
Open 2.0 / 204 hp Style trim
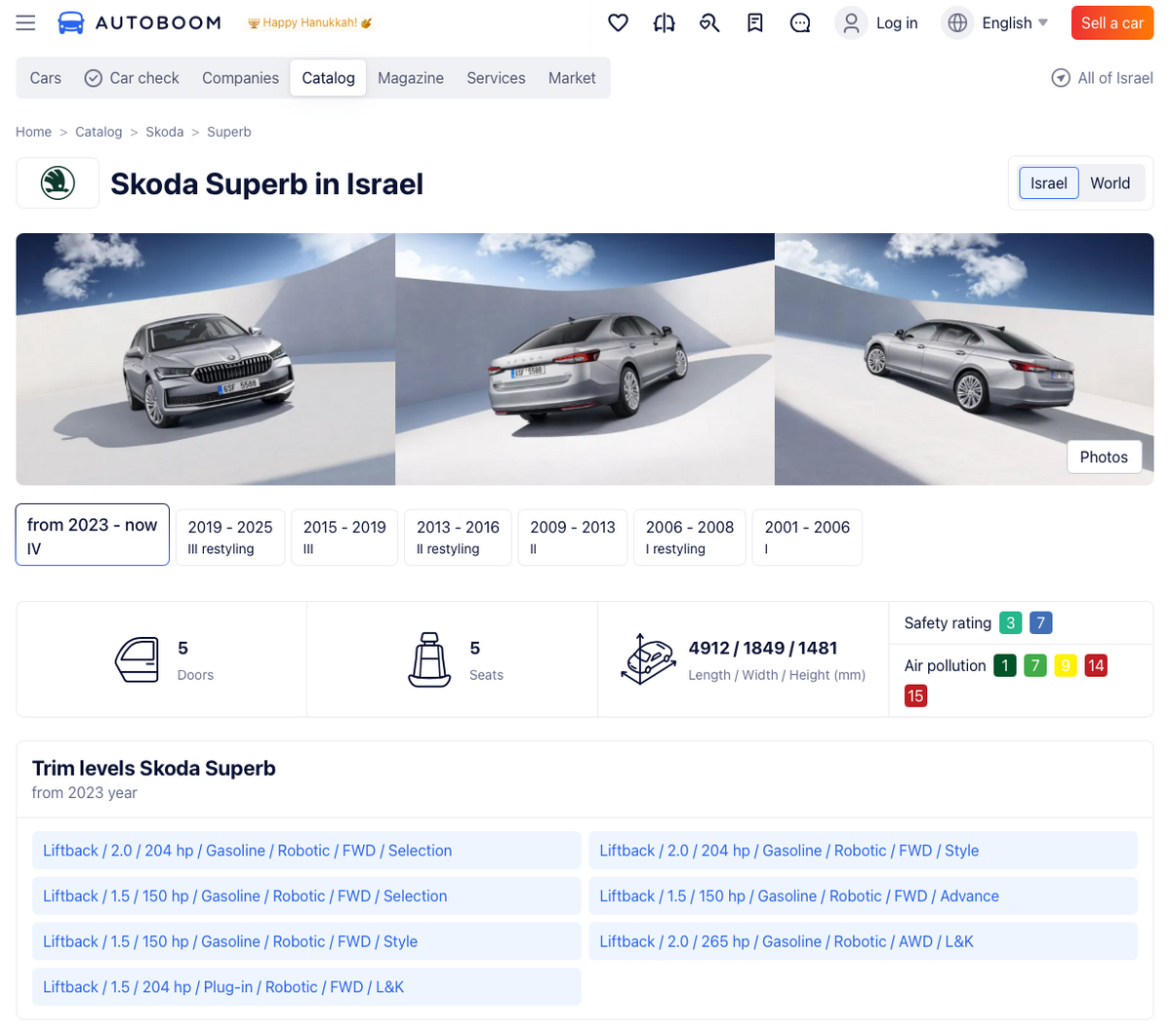pyautogui.click(x=863, y=851)
